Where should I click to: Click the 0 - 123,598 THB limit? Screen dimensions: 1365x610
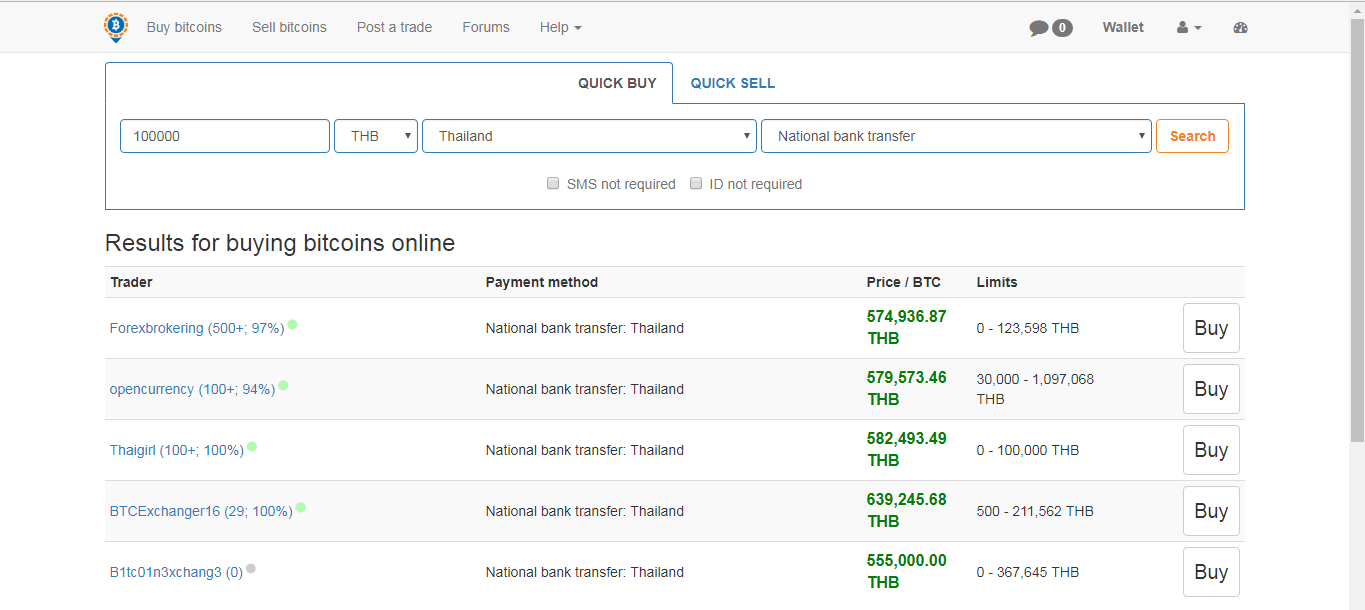tap(1028, 328)
